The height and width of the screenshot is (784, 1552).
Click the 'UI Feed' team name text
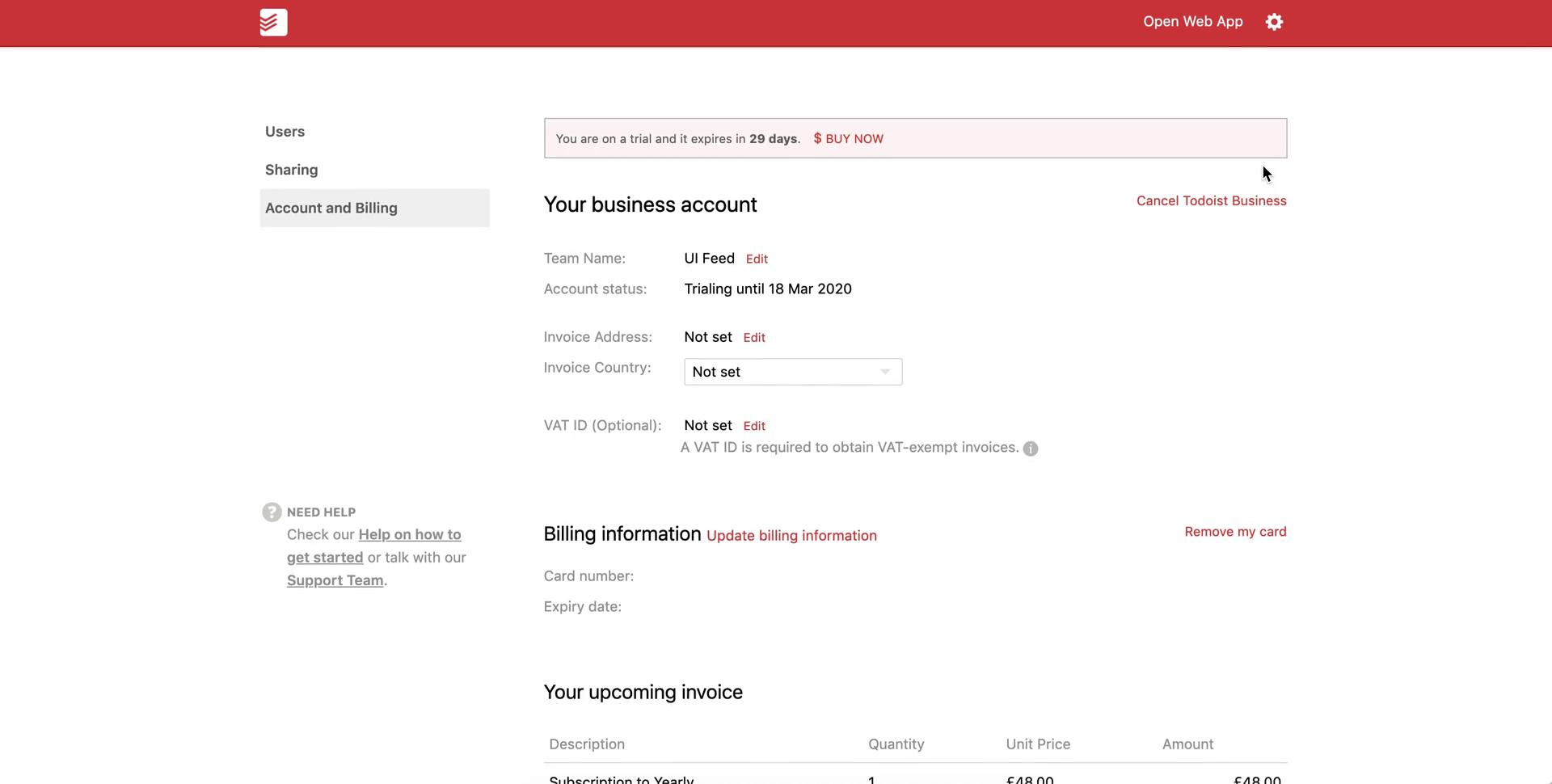coord(709,259)
